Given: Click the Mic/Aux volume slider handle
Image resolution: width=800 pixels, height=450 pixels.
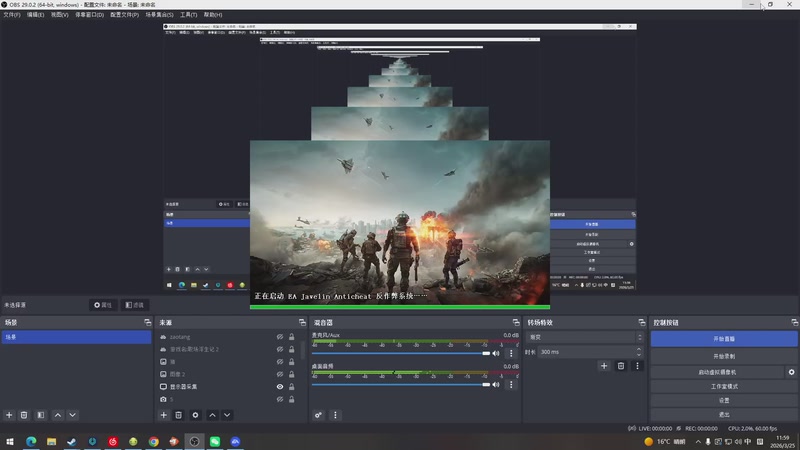Looking at the screenshot, I should click(x=486, y=353).
